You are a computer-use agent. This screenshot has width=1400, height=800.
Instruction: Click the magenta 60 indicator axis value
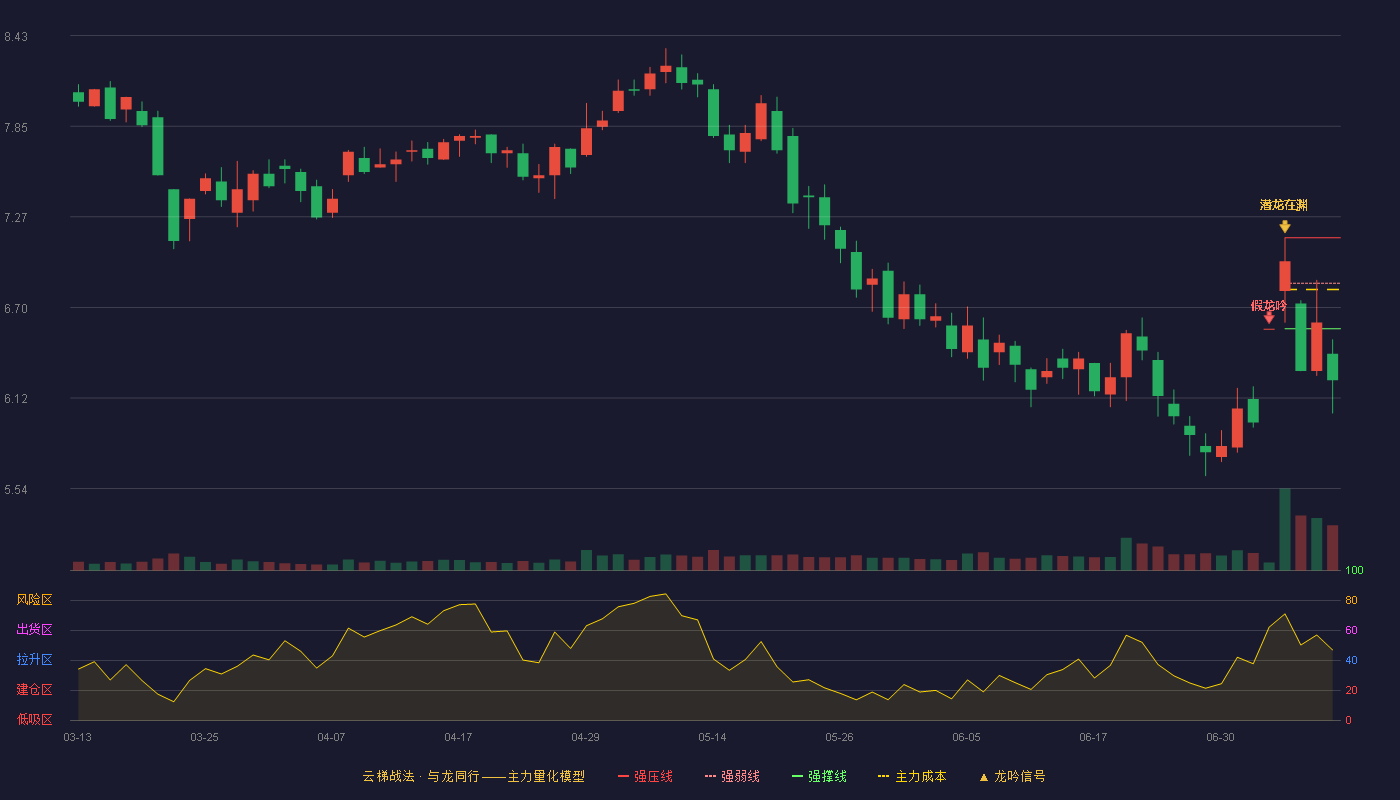click(1351, 630)
